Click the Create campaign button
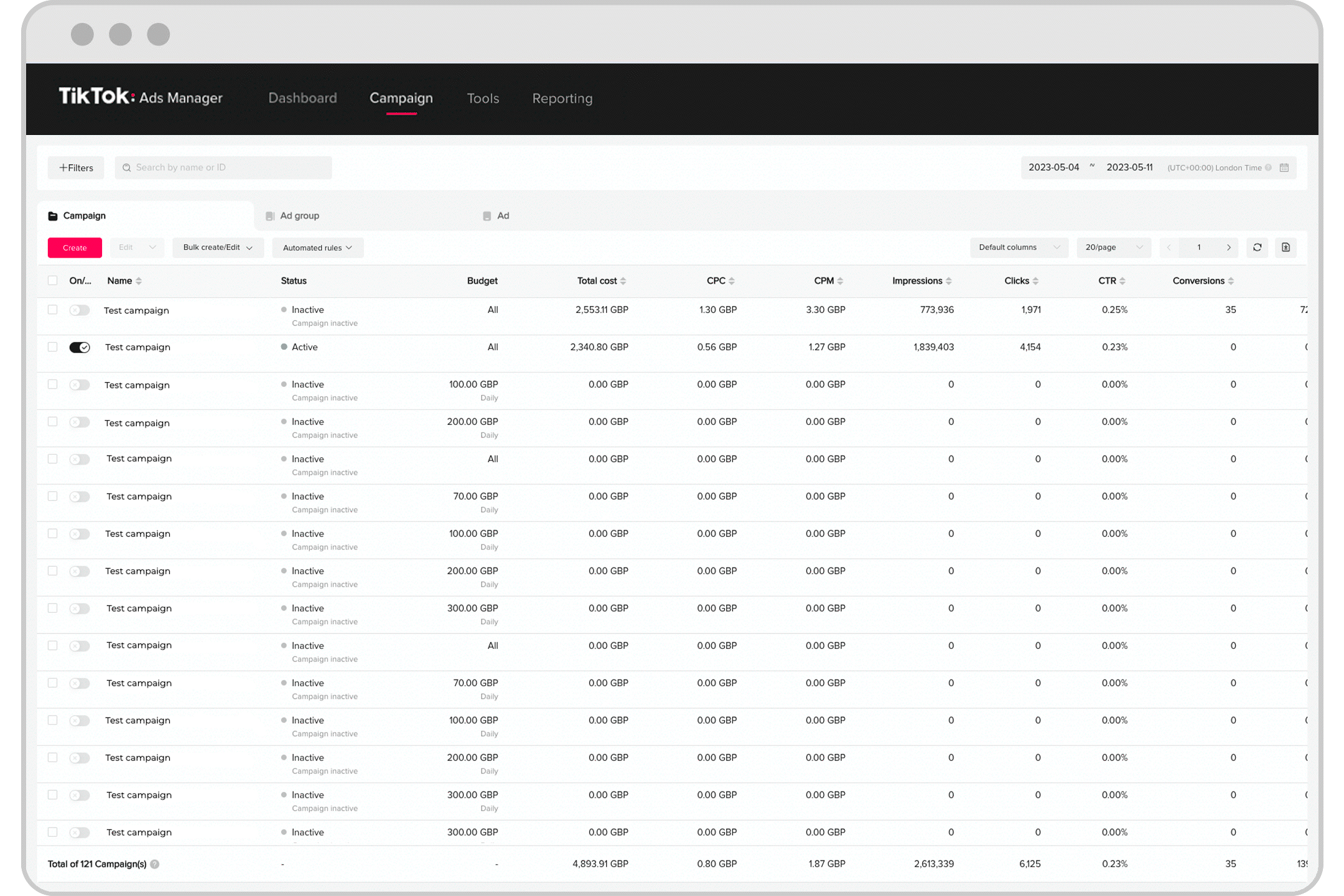 (x=74, y=247)
